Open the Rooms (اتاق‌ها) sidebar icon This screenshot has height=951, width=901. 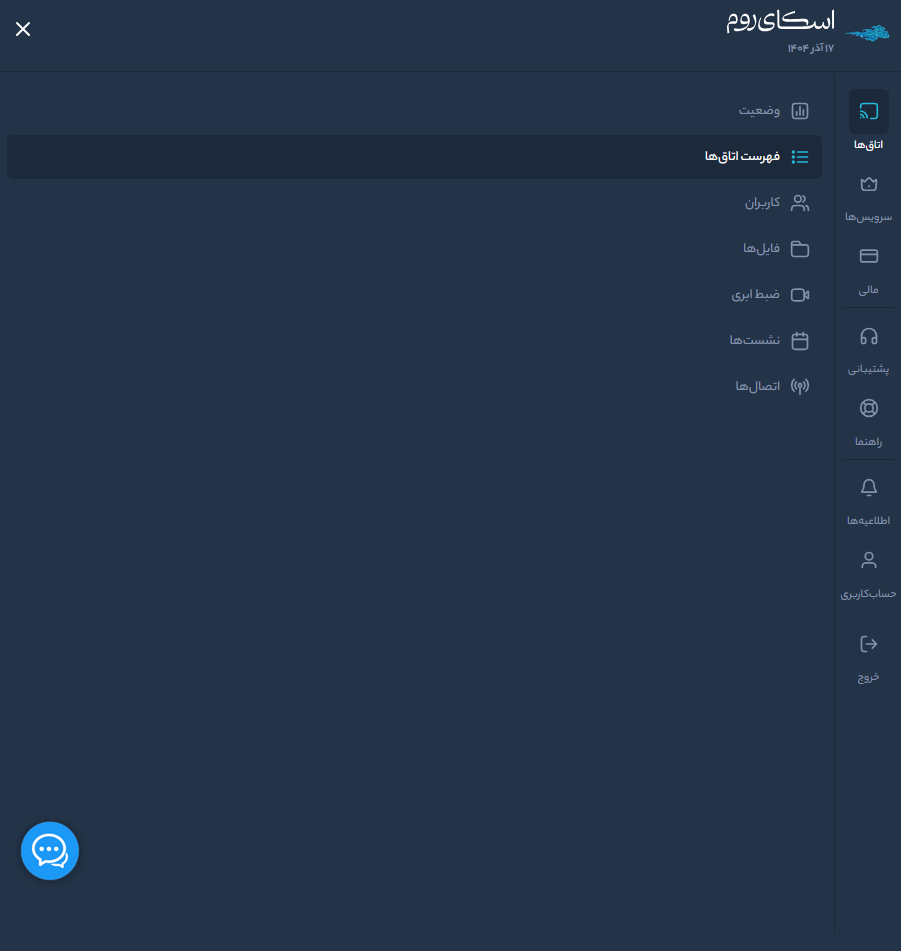(868, 112)
